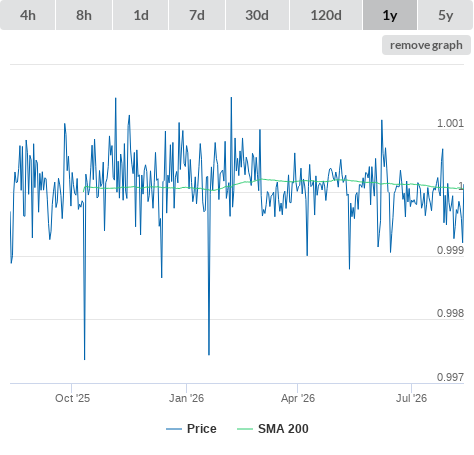Screen dimensions: 474x455
Task: Click the remove graph button
Action: click(426, 45)
